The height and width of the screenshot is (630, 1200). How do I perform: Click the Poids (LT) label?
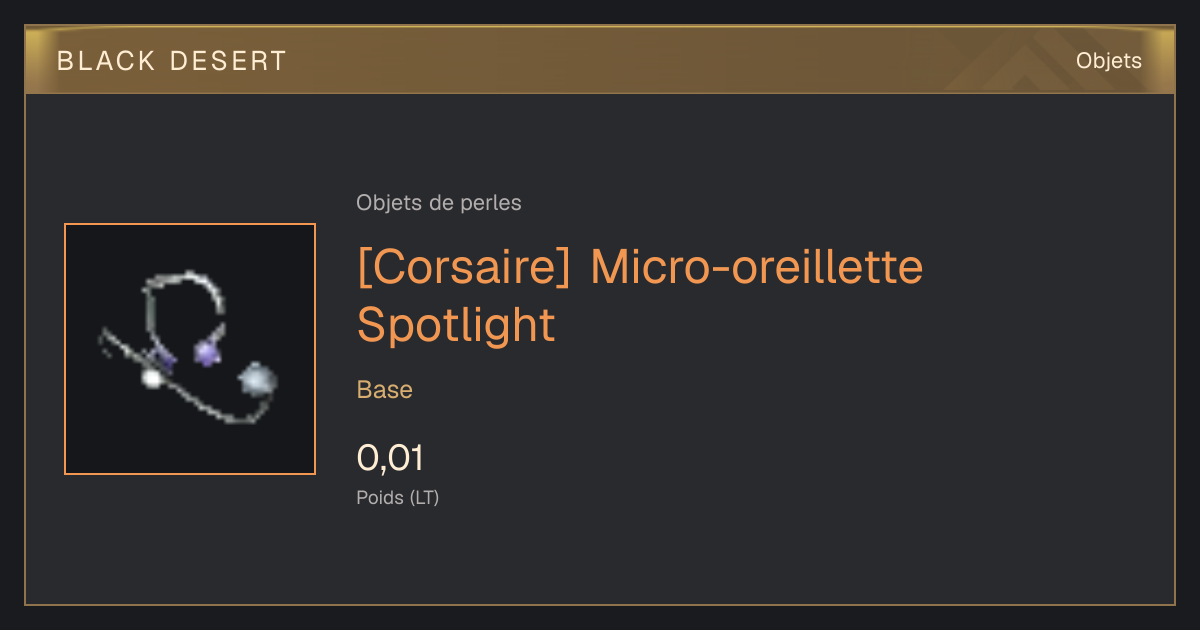click(398, 497)
